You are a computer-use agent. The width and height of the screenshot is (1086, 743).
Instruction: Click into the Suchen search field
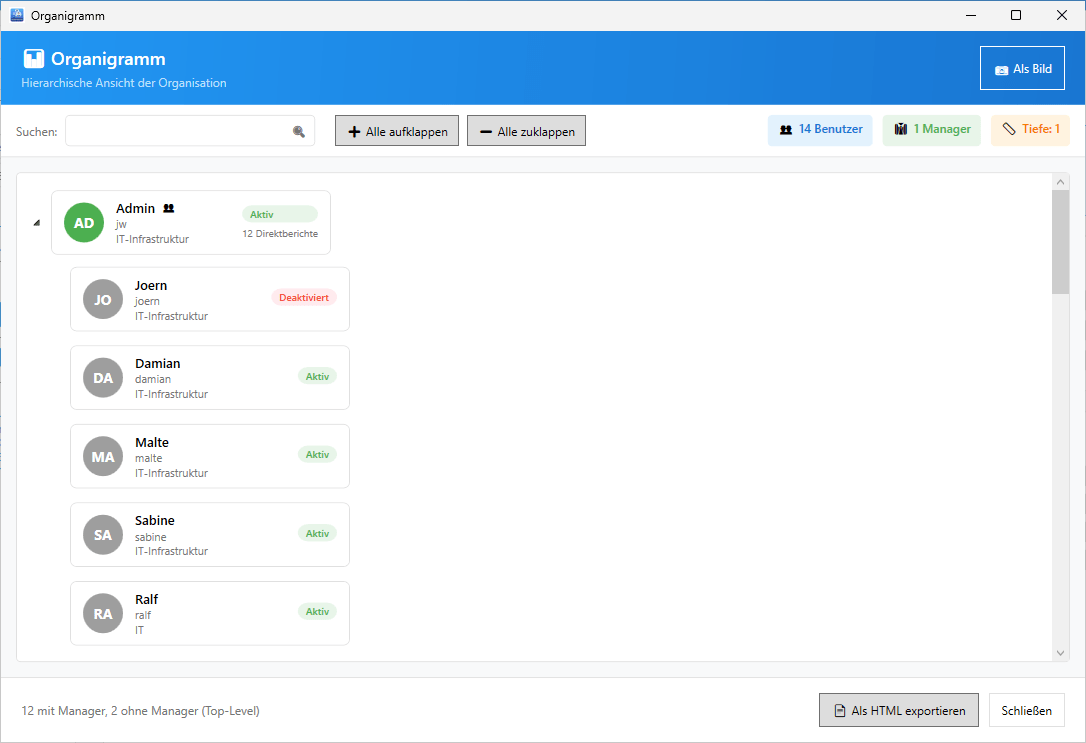click(178, 131)
